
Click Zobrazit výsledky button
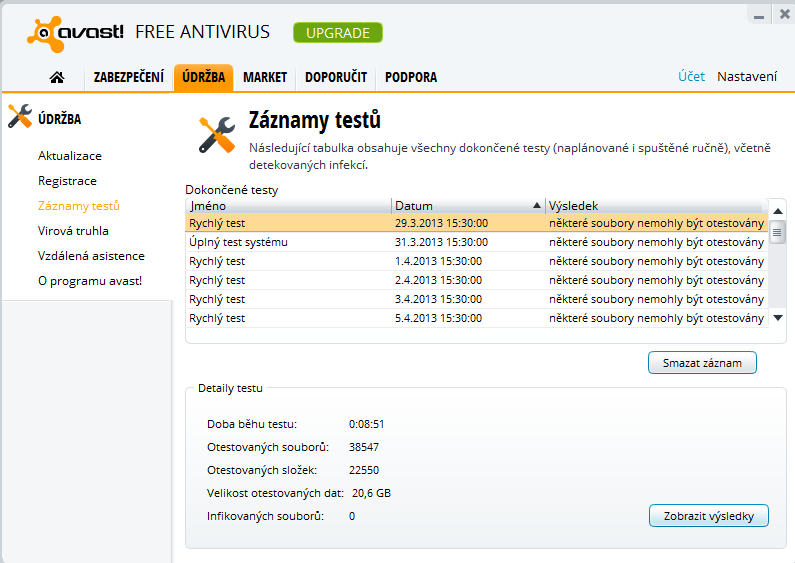tap(709, 516)
